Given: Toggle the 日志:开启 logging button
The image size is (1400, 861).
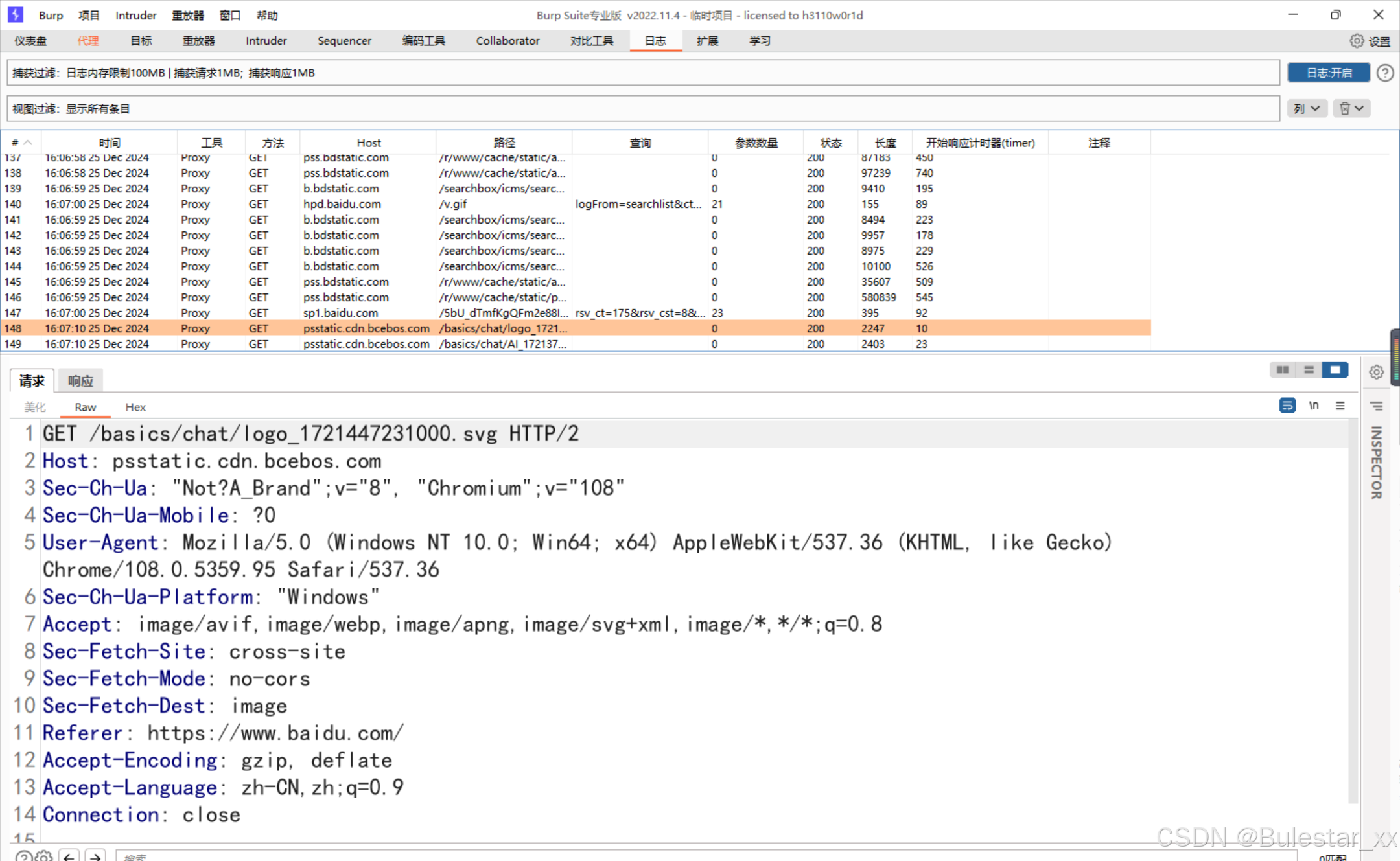Looking at the screenshot, I should tap(1328, 73).
